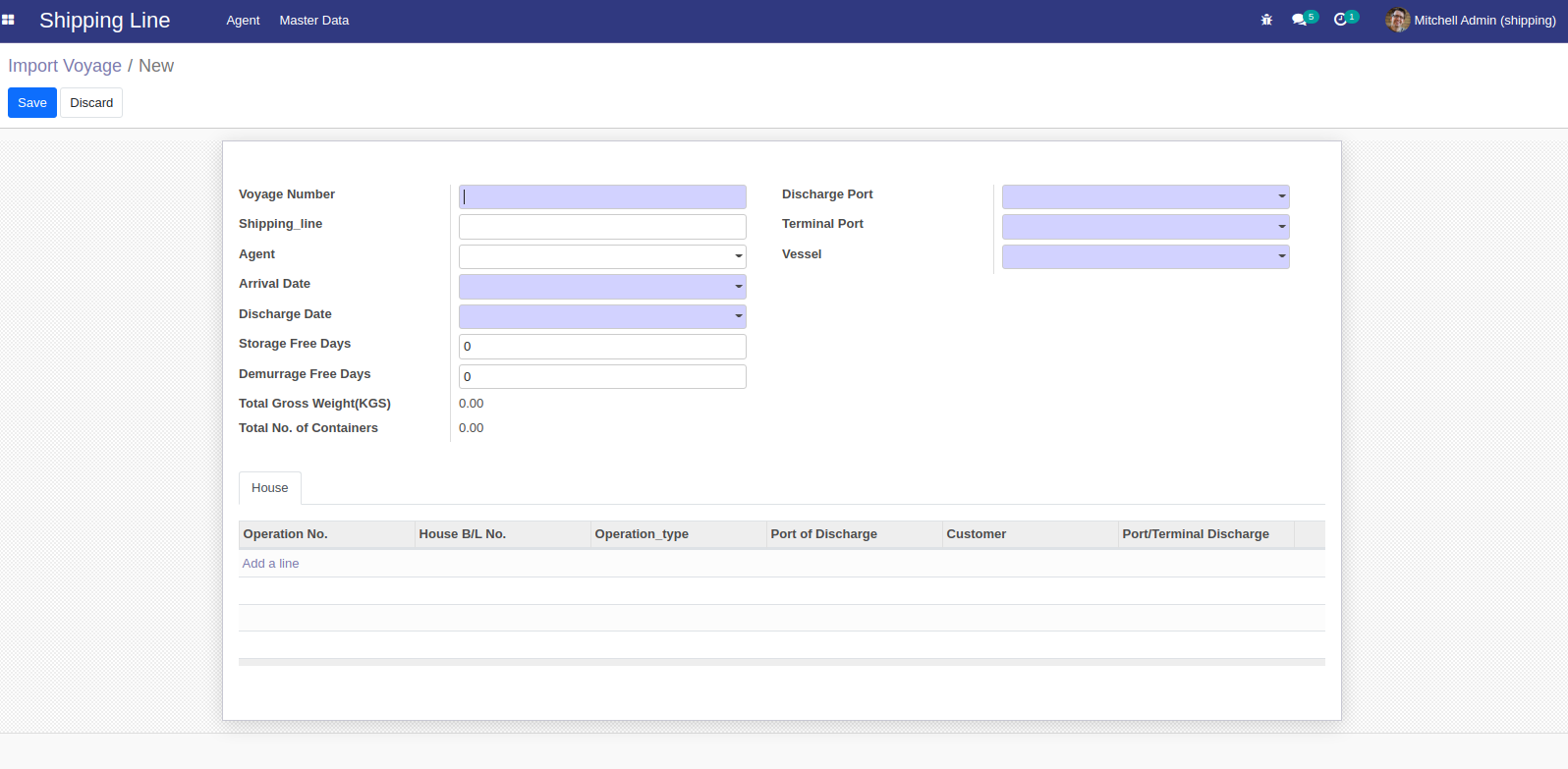The width and height of the screenshot is (1568, 769).
Task: Click the Voyage Number label
Action: point(287,194)
